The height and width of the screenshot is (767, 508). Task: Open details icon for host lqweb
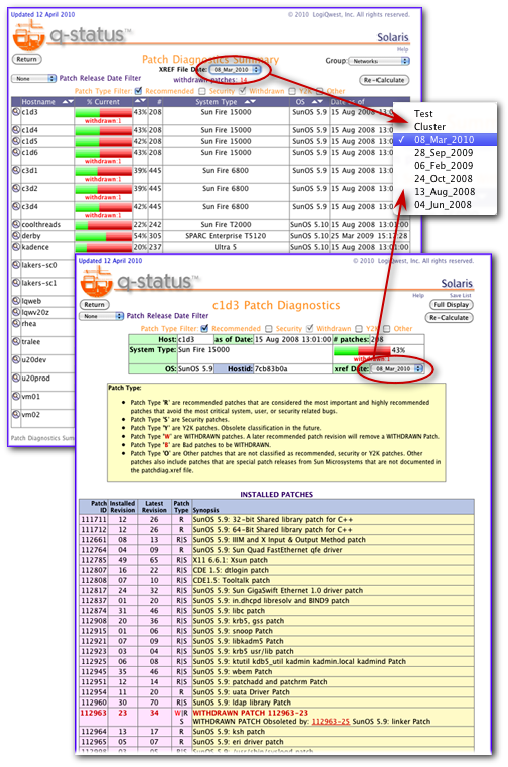16,301
